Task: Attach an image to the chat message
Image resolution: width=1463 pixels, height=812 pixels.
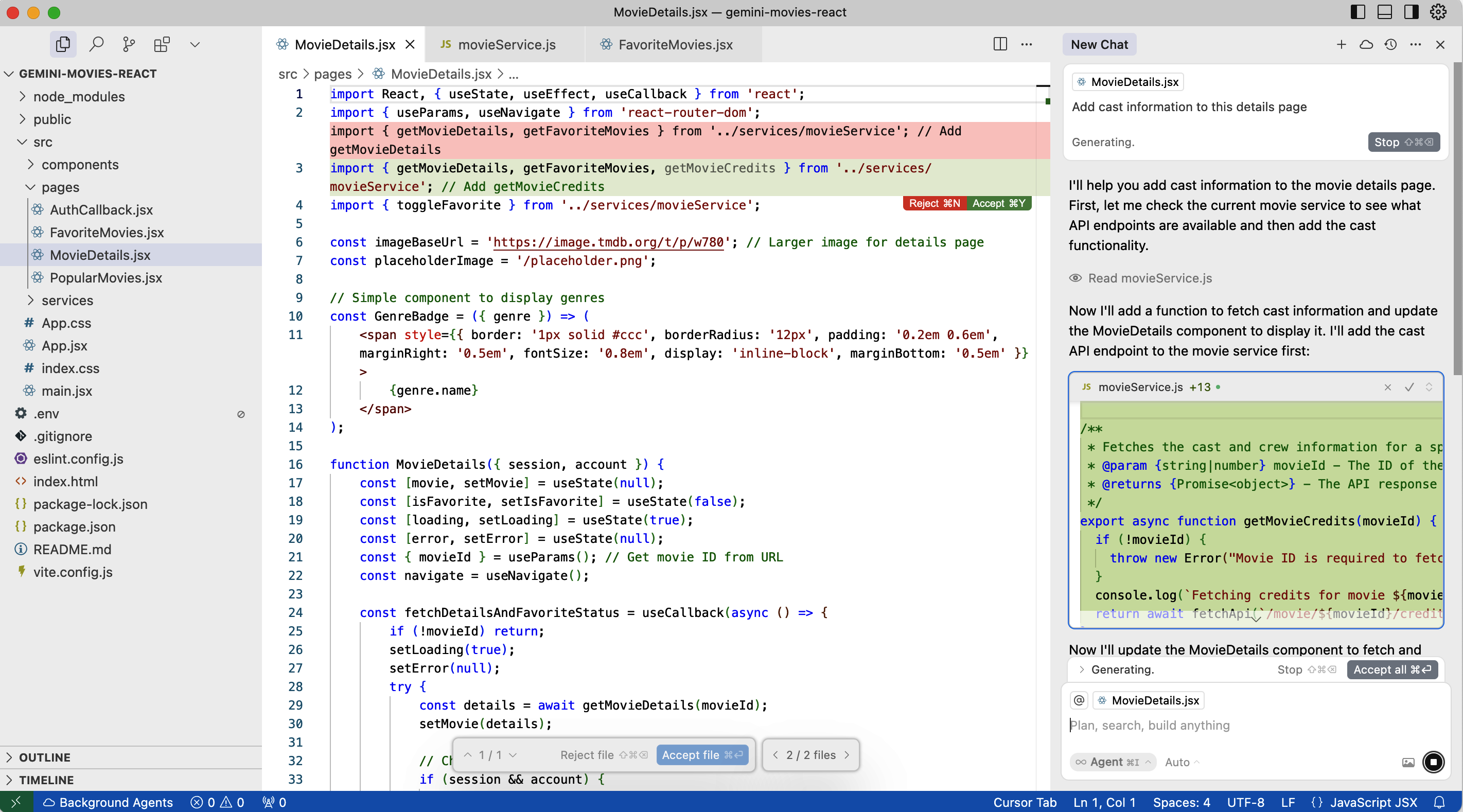Action: pos(1409,762)
